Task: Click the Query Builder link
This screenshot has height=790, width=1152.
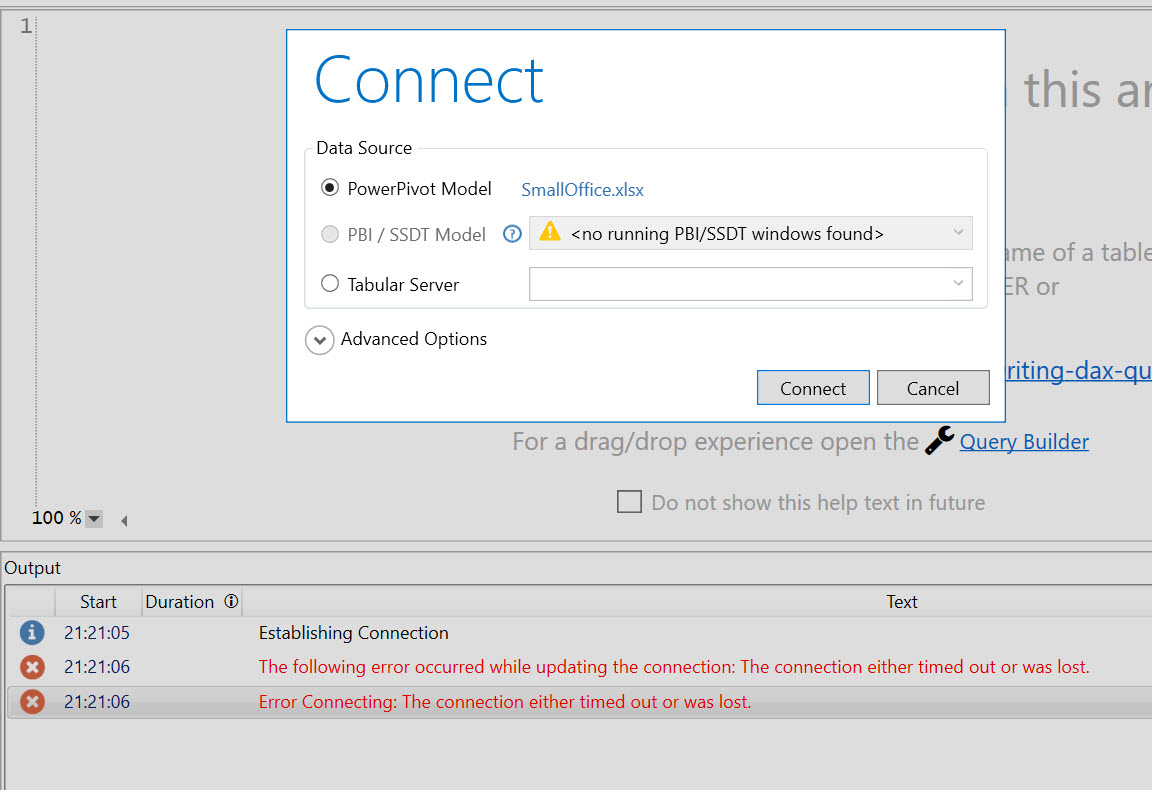Action: tap(1023, 441)
